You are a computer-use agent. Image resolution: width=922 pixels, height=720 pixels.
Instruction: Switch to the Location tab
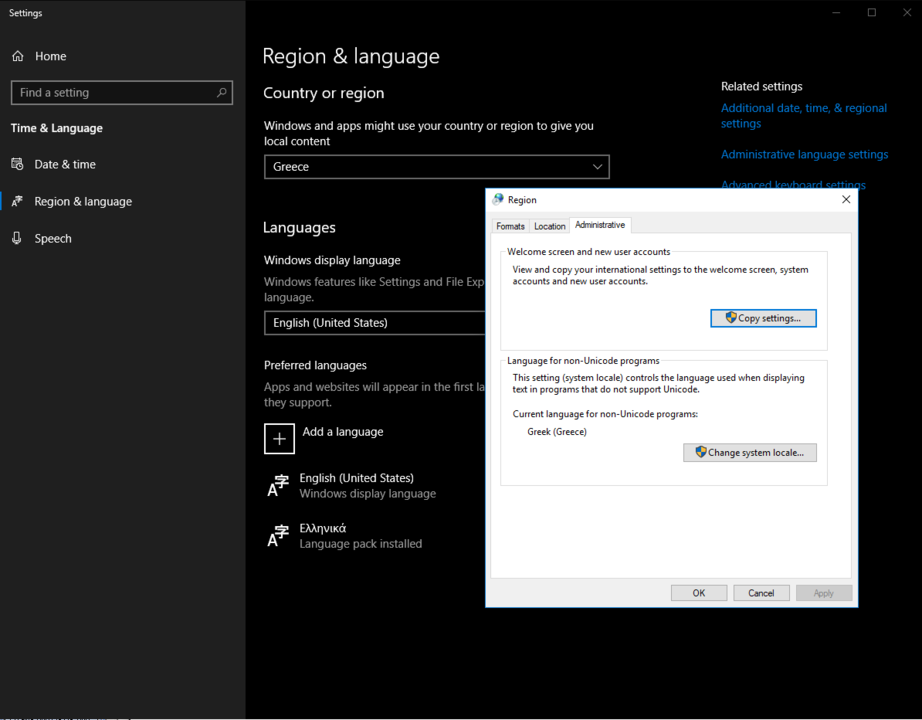(x=549, y=226)
